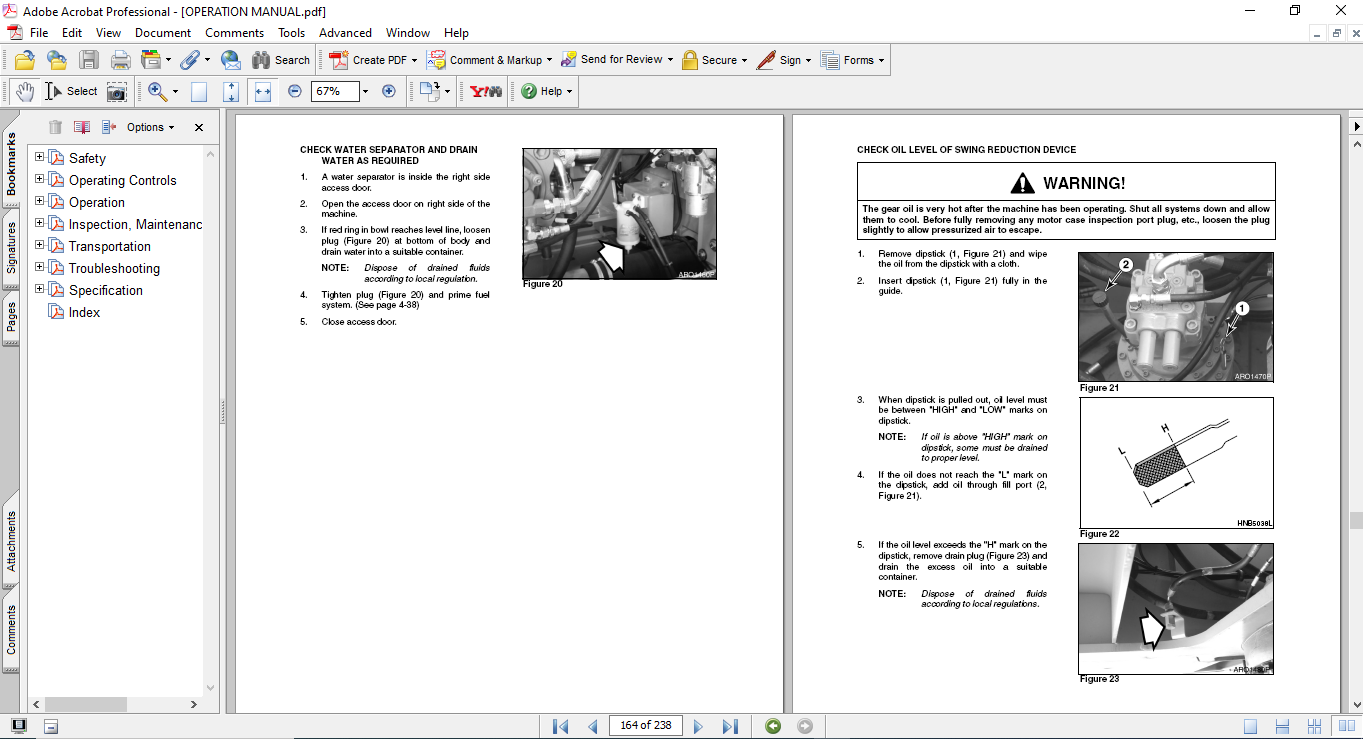This screenshot has width=1363, height=739.
Task: Enable Single Page layout view
Action: tap(1250, 726)
